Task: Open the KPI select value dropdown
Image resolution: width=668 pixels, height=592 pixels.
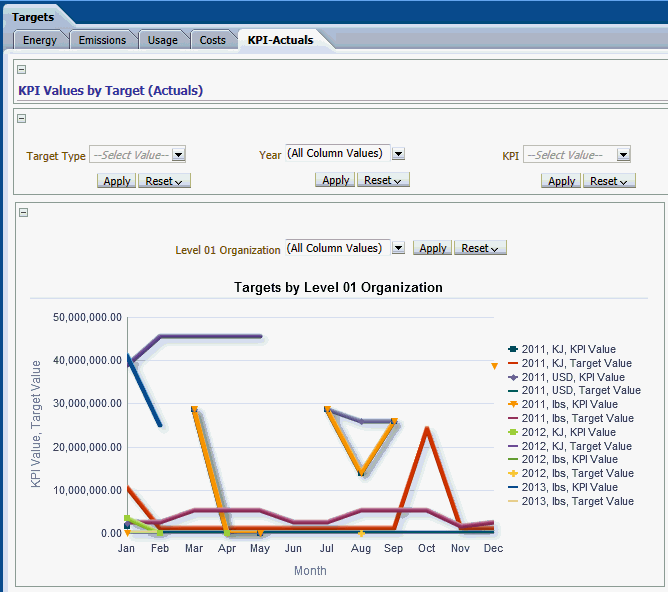Action: pos(624,155)
